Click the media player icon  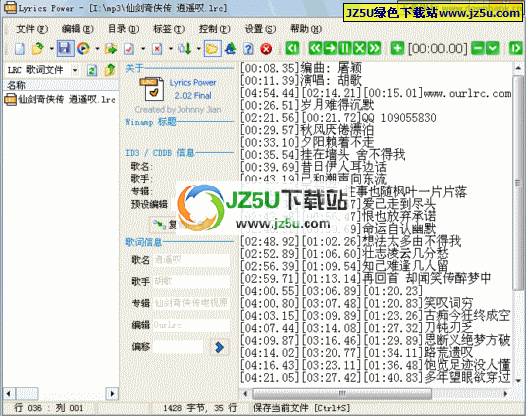[x=83, y=49]
